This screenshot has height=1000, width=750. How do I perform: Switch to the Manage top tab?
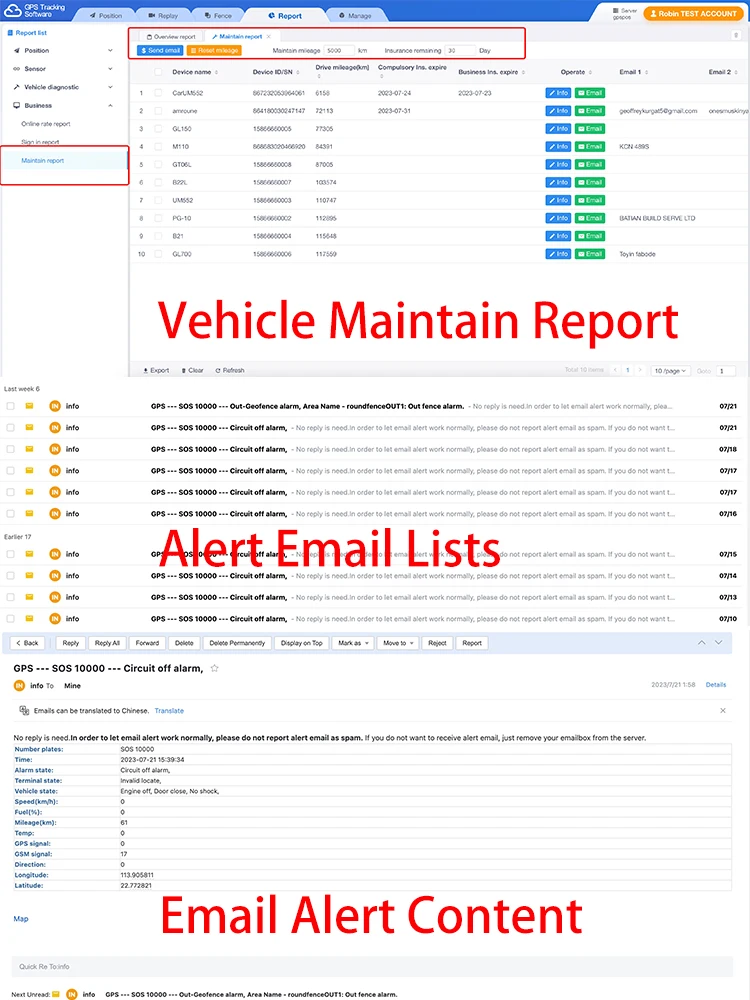tap(355, 15)
